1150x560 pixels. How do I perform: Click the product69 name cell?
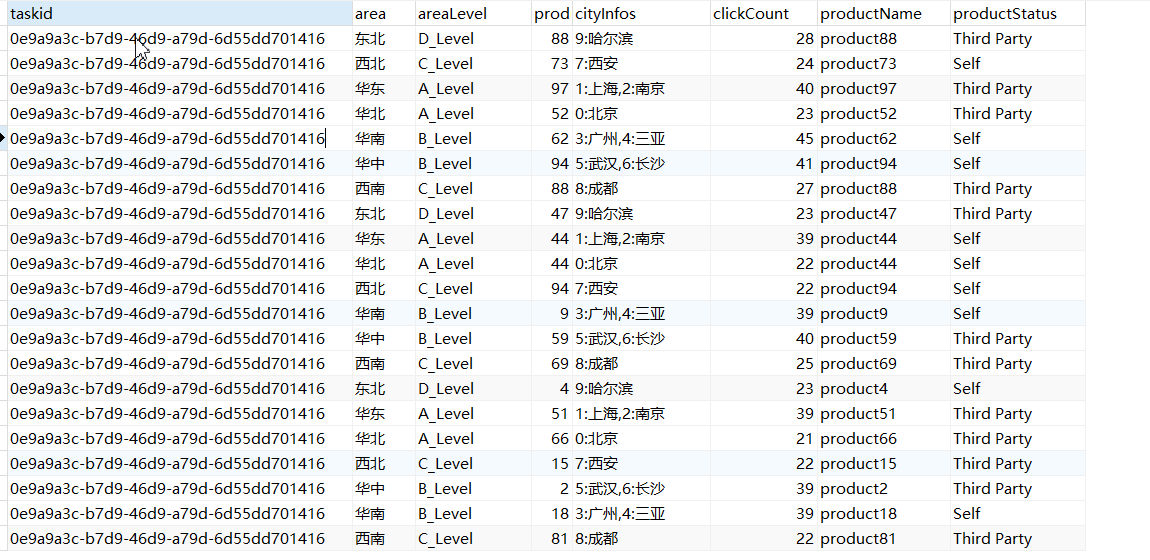(x=884, y=363)
